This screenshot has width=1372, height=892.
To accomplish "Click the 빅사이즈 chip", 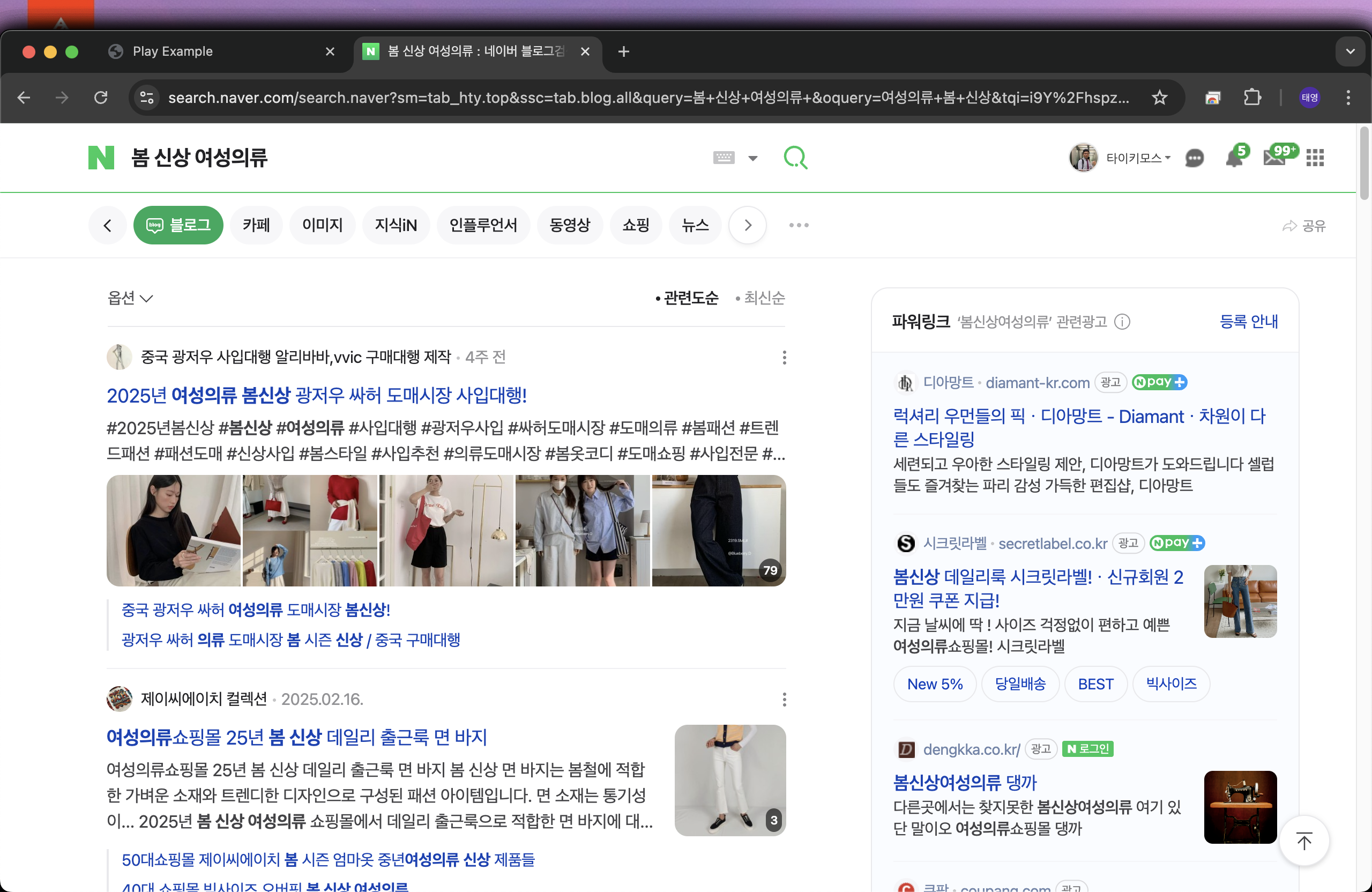I will click(1172, 684).
